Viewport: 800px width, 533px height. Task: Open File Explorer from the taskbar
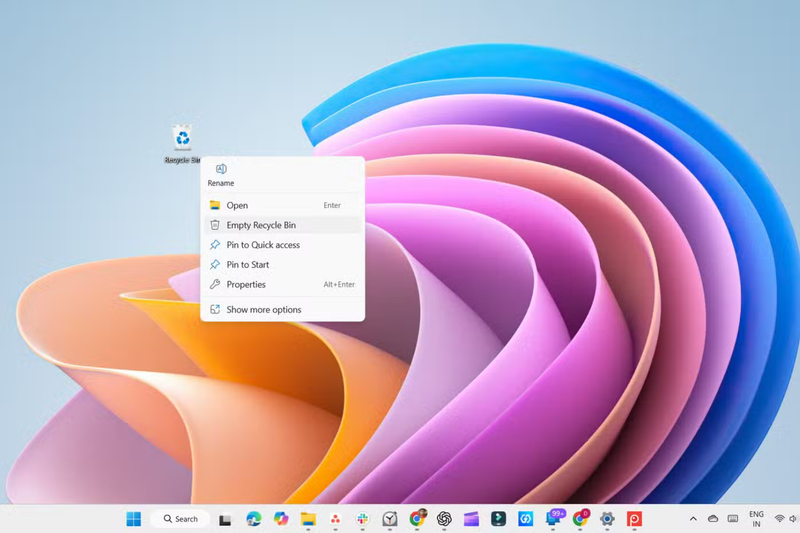[x=308, y=519]
